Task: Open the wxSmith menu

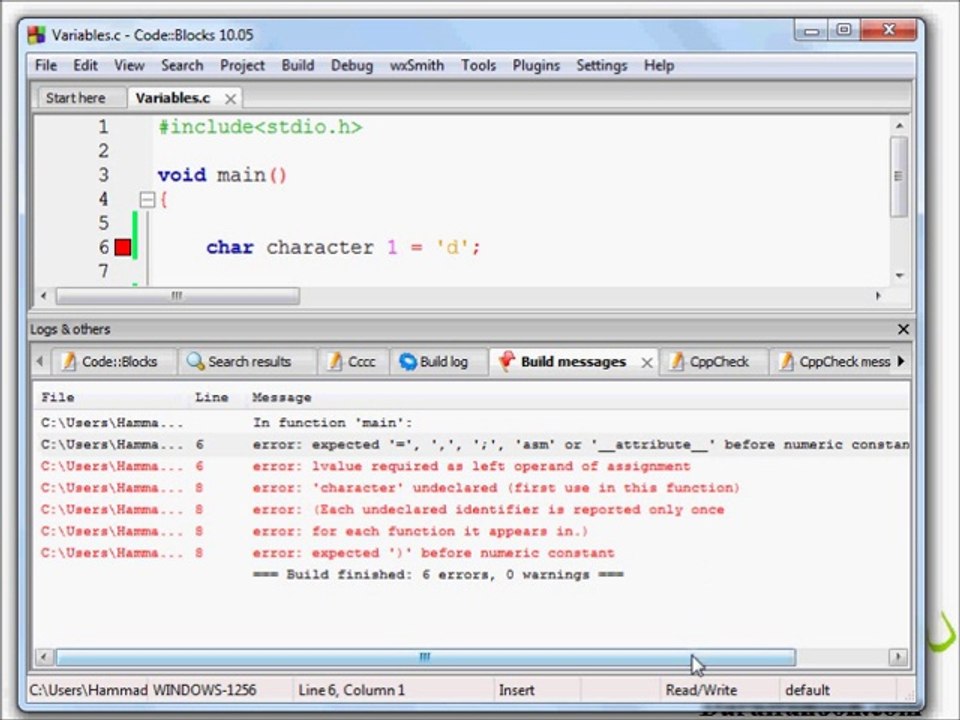Action: coord(417,66)
